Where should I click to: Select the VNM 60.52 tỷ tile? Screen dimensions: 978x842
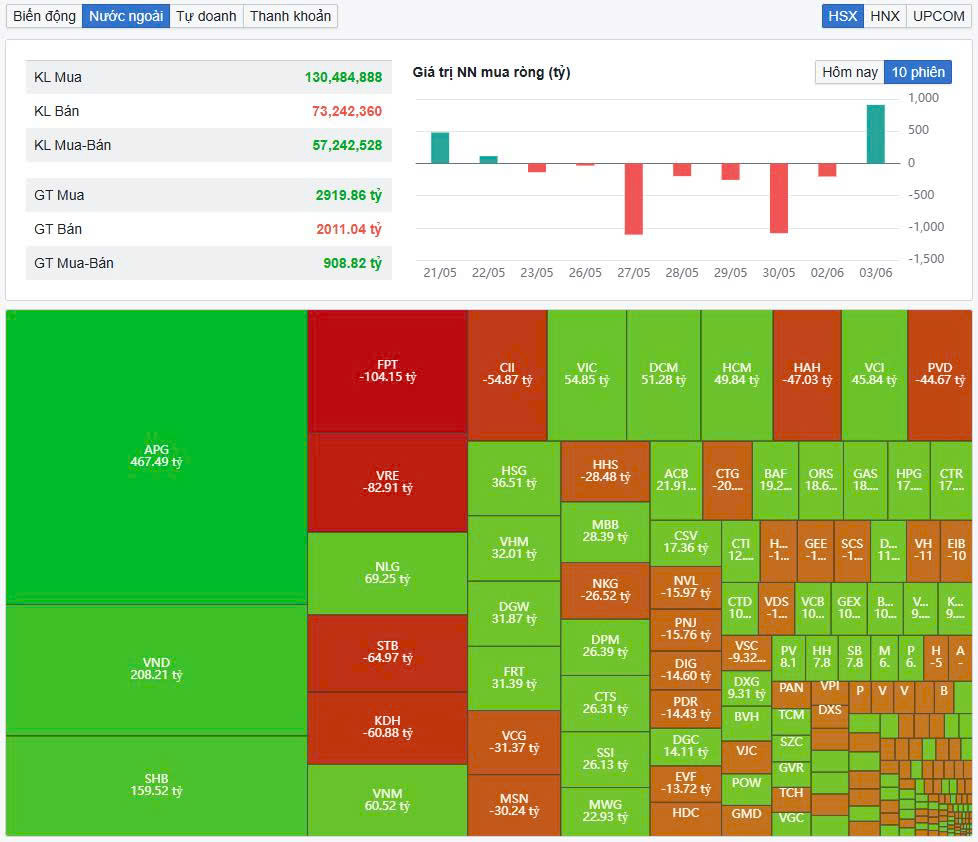click(387, 800)
